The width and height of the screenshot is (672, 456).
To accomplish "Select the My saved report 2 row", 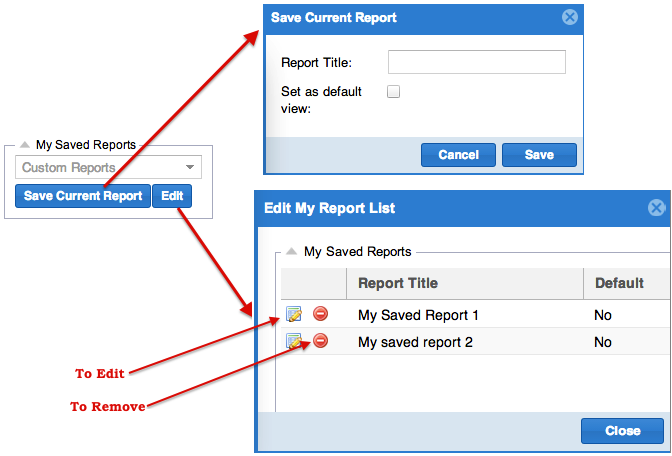I will (416, 342).
